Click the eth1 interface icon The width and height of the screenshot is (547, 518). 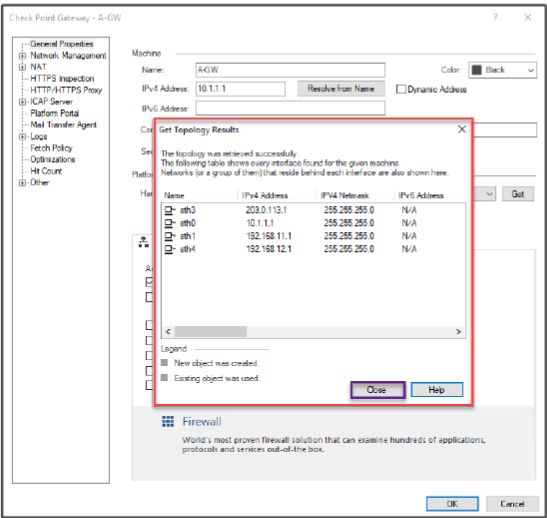170,236
